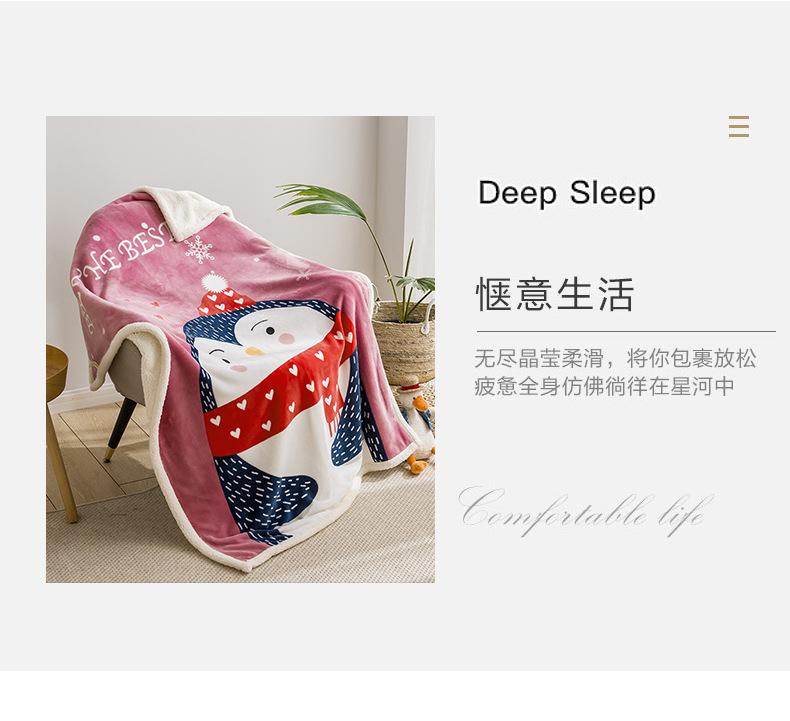Select the 惬意生活 title text
Image resolution: width=790 pixels, height=721 pixels.
(x=555, y=294)
